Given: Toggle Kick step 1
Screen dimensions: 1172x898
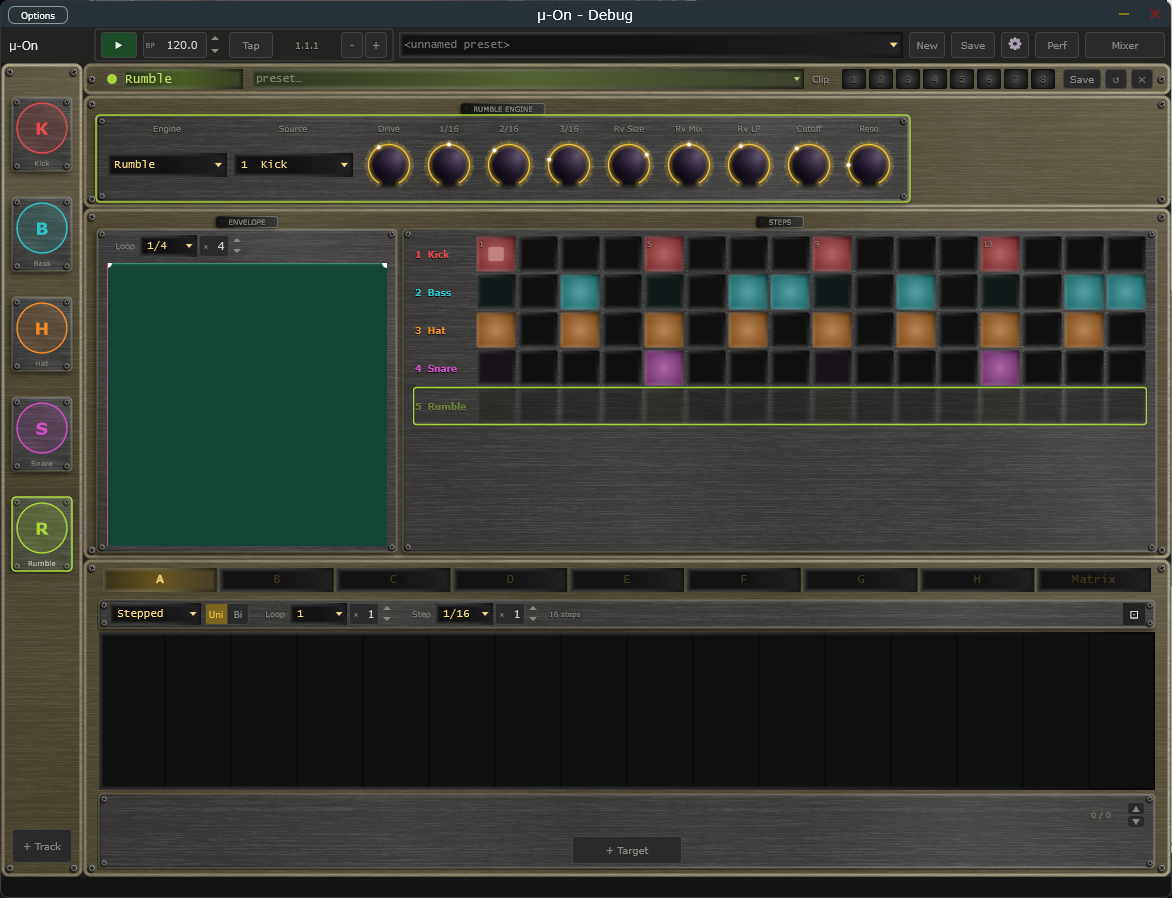Looking at the screenshot, I should [496, 254].
